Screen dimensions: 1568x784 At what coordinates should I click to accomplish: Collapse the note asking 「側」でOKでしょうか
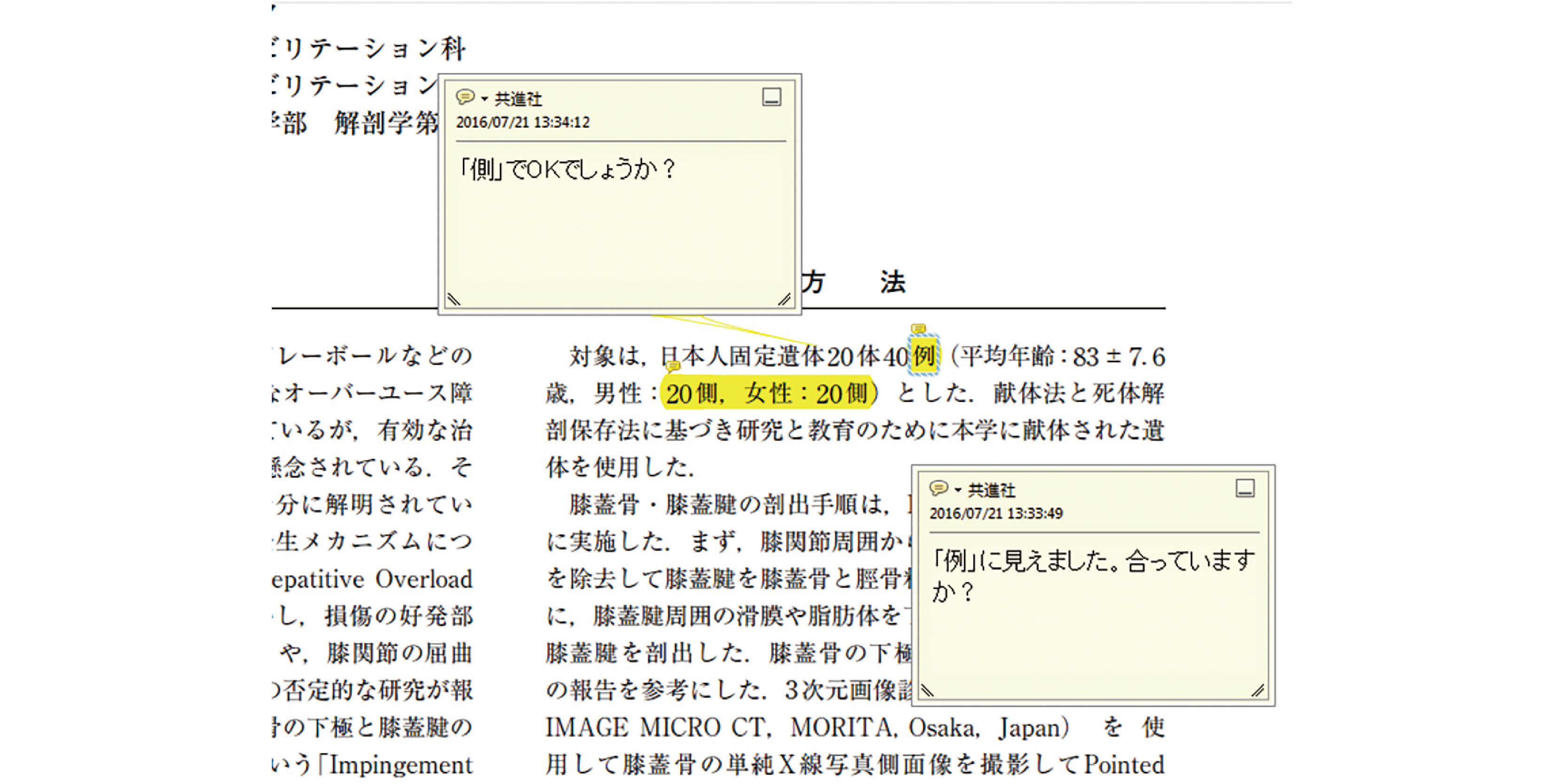771,97
